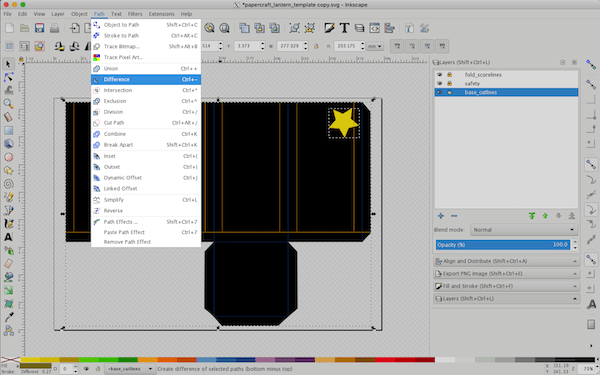Hide the base_cutlines layer via eye
600x375 pixels.
(439, 92)
